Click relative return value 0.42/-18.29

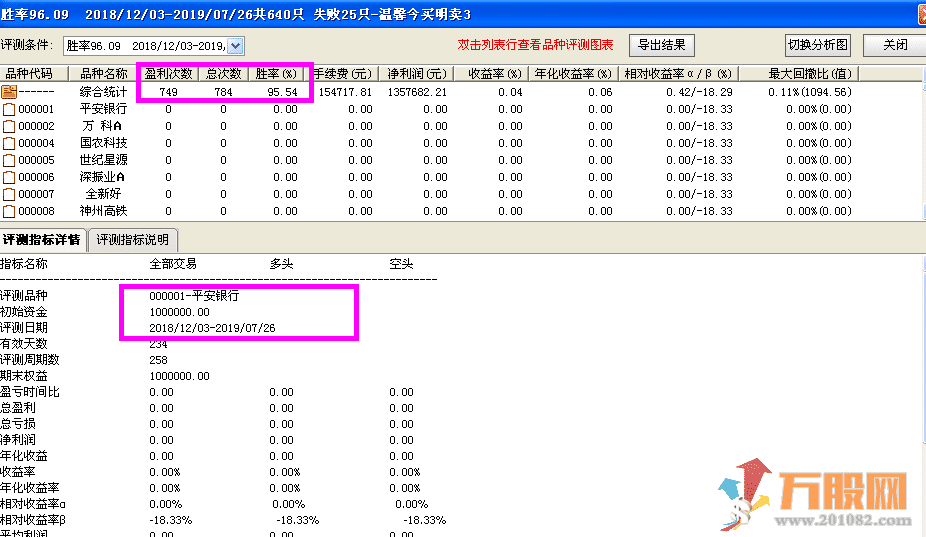[699, 92]
